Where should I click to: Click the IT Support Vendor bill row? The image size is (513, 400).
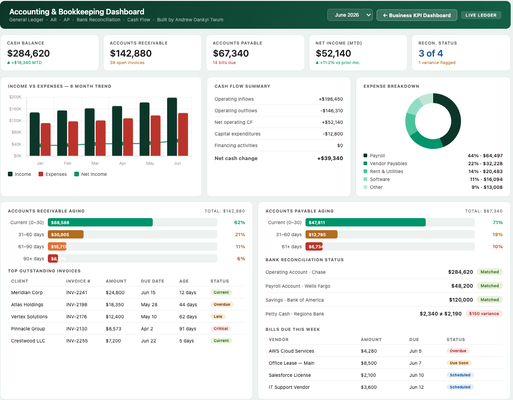pos(384,387)
